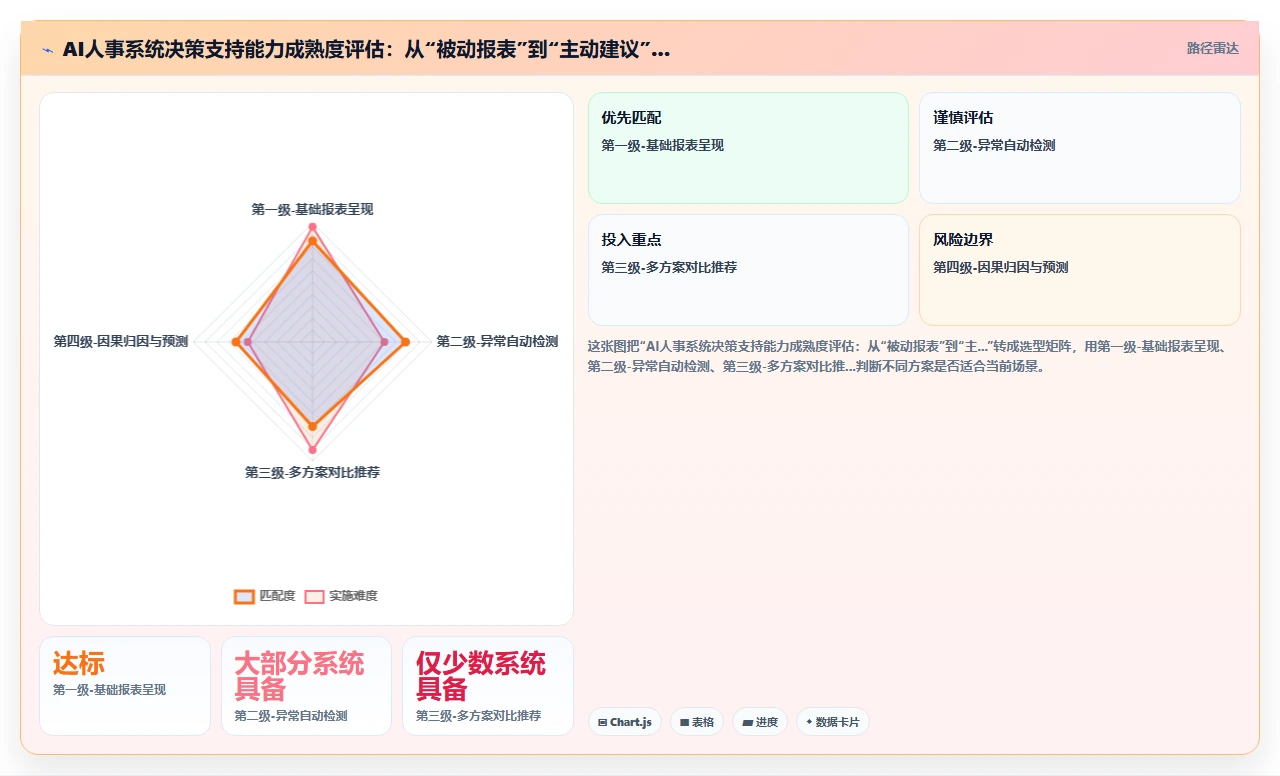Screen dimensions: 1280x776
Task: Click the 大部分系统具备 stat card
Action: [306, 686]
